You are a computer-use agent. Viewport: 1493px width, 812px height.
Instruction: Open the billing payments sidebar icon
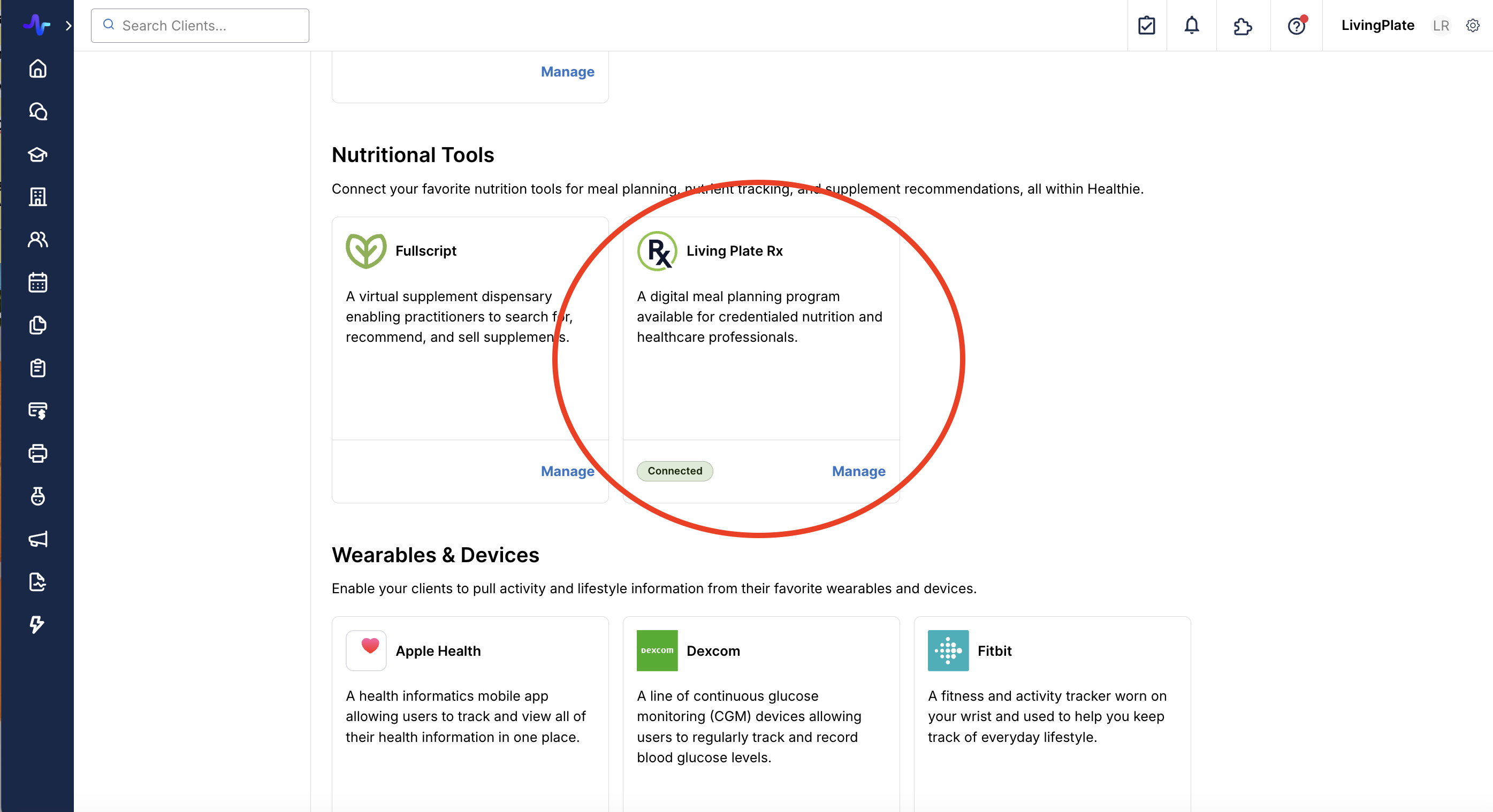click(x=37, y=411)
